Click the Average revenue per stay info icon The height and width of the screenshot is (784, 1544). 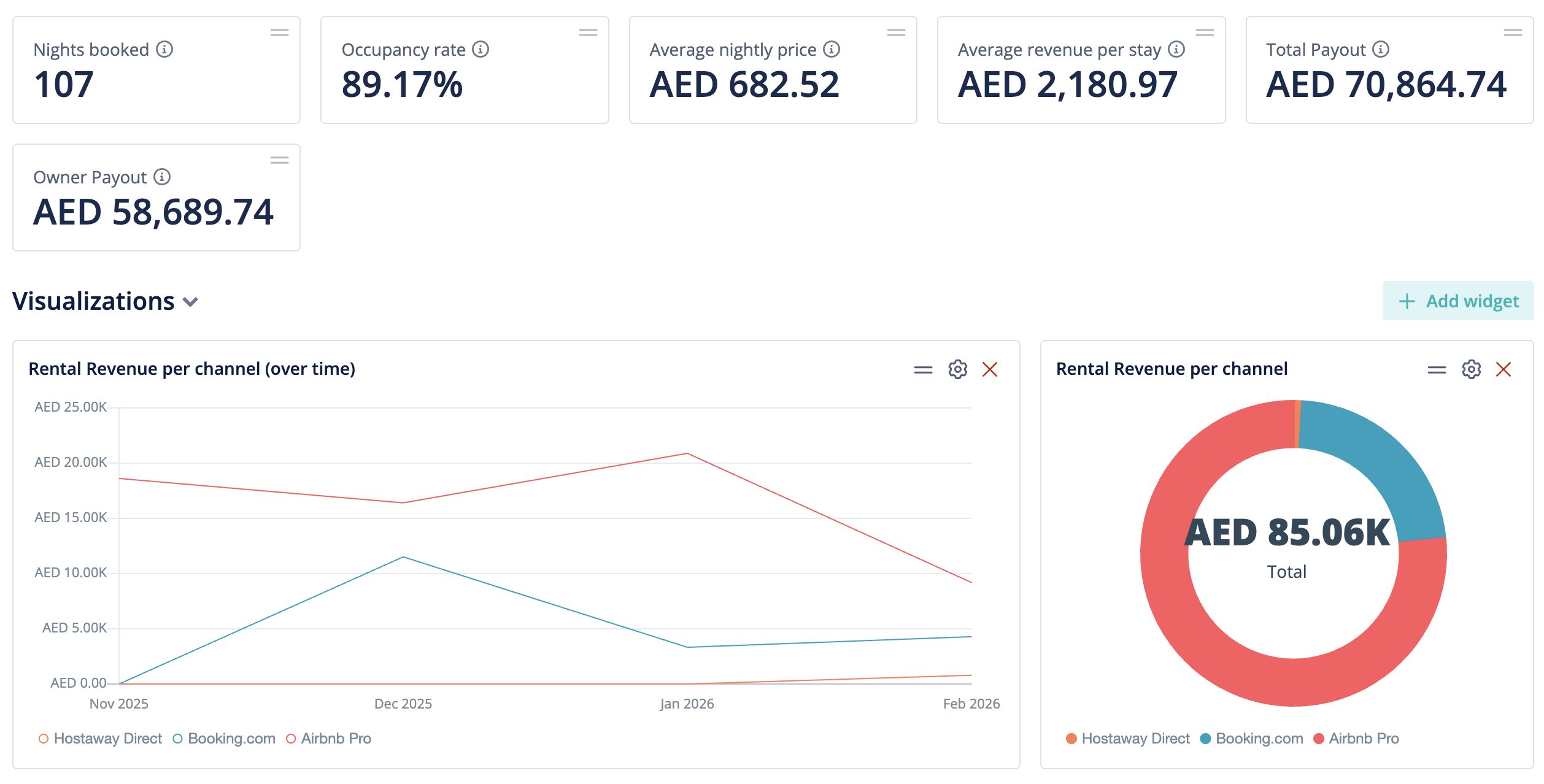[x=1176, y=50]
